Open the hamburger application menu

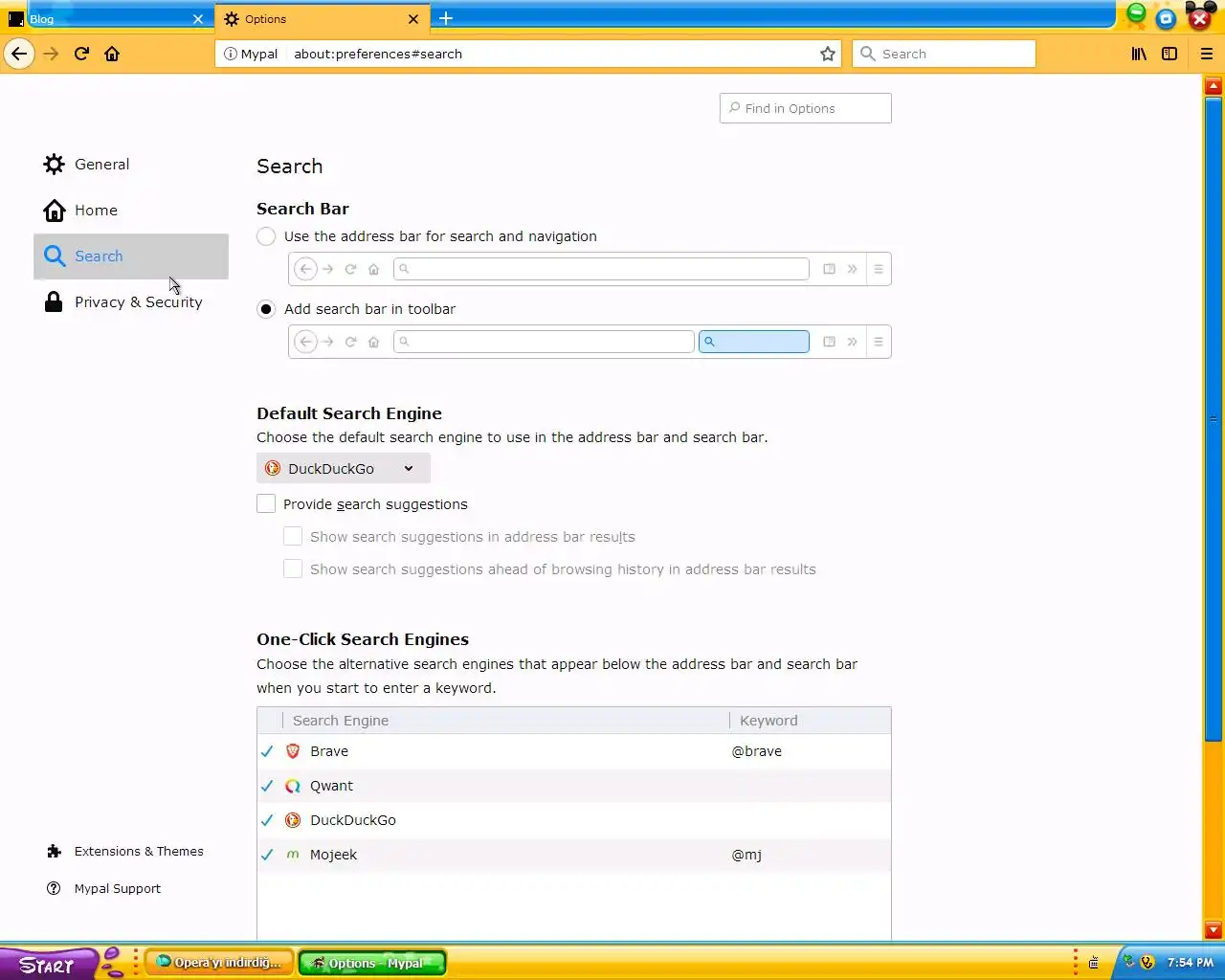(x=1207, y=54)
